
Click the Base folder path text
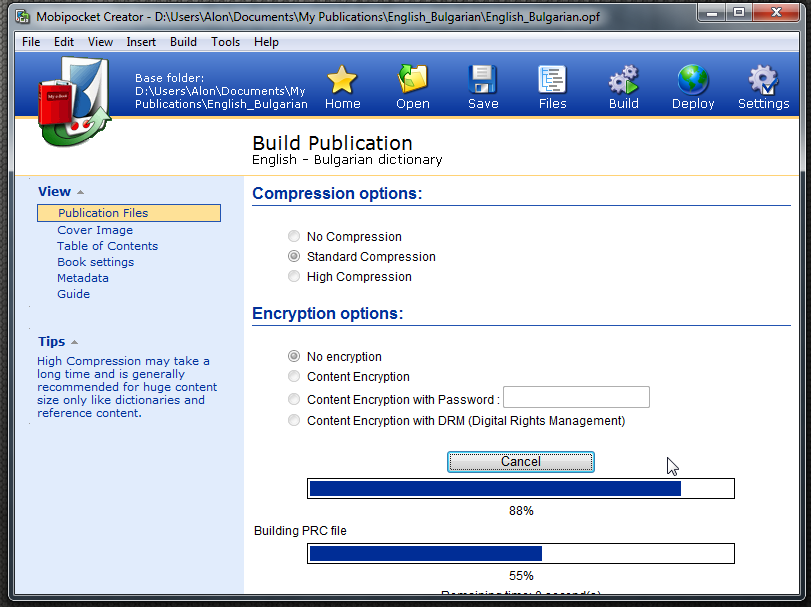(221, 91)
